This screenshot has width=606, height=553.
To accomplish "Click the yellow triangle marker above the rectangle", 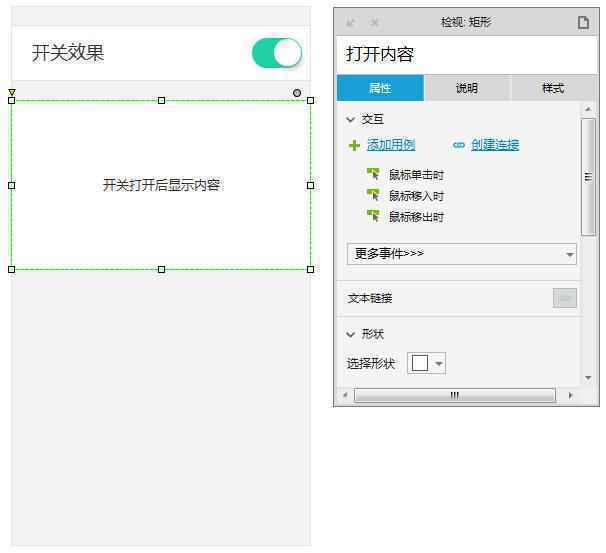I will 12,92.
